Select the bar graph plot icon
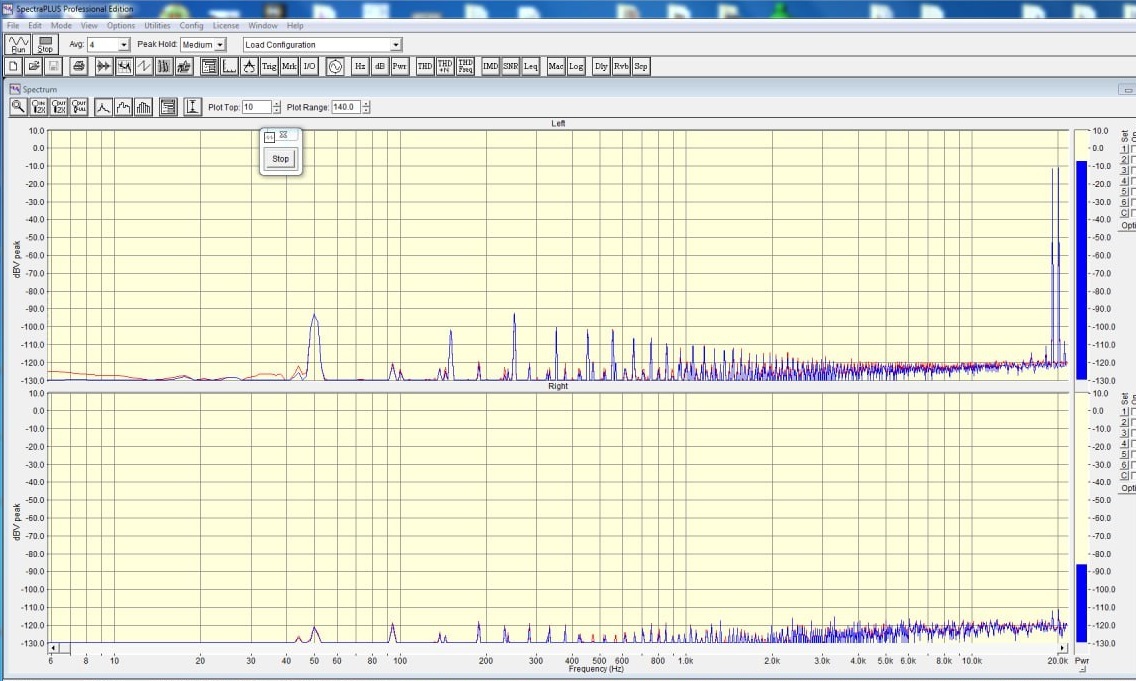The image size is (1136, 681). (143, 107)
